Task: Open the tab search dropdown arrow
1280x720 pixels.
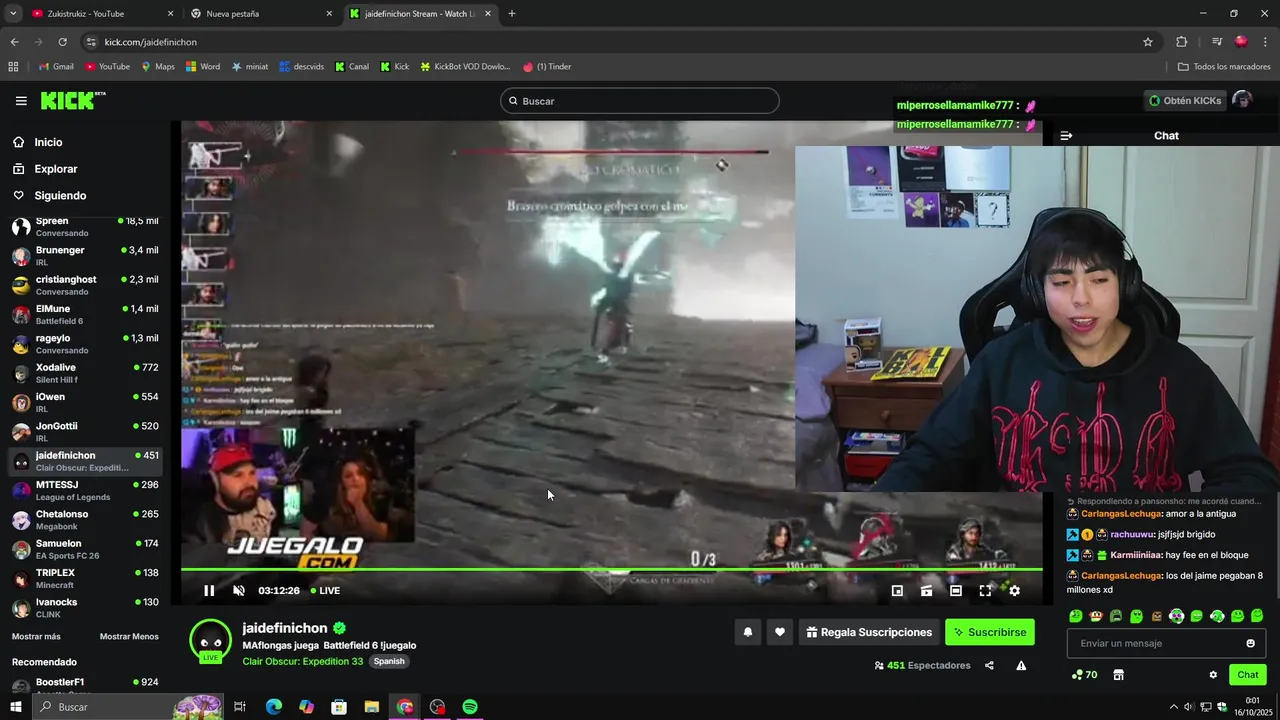Action: (x=13, y=14)
